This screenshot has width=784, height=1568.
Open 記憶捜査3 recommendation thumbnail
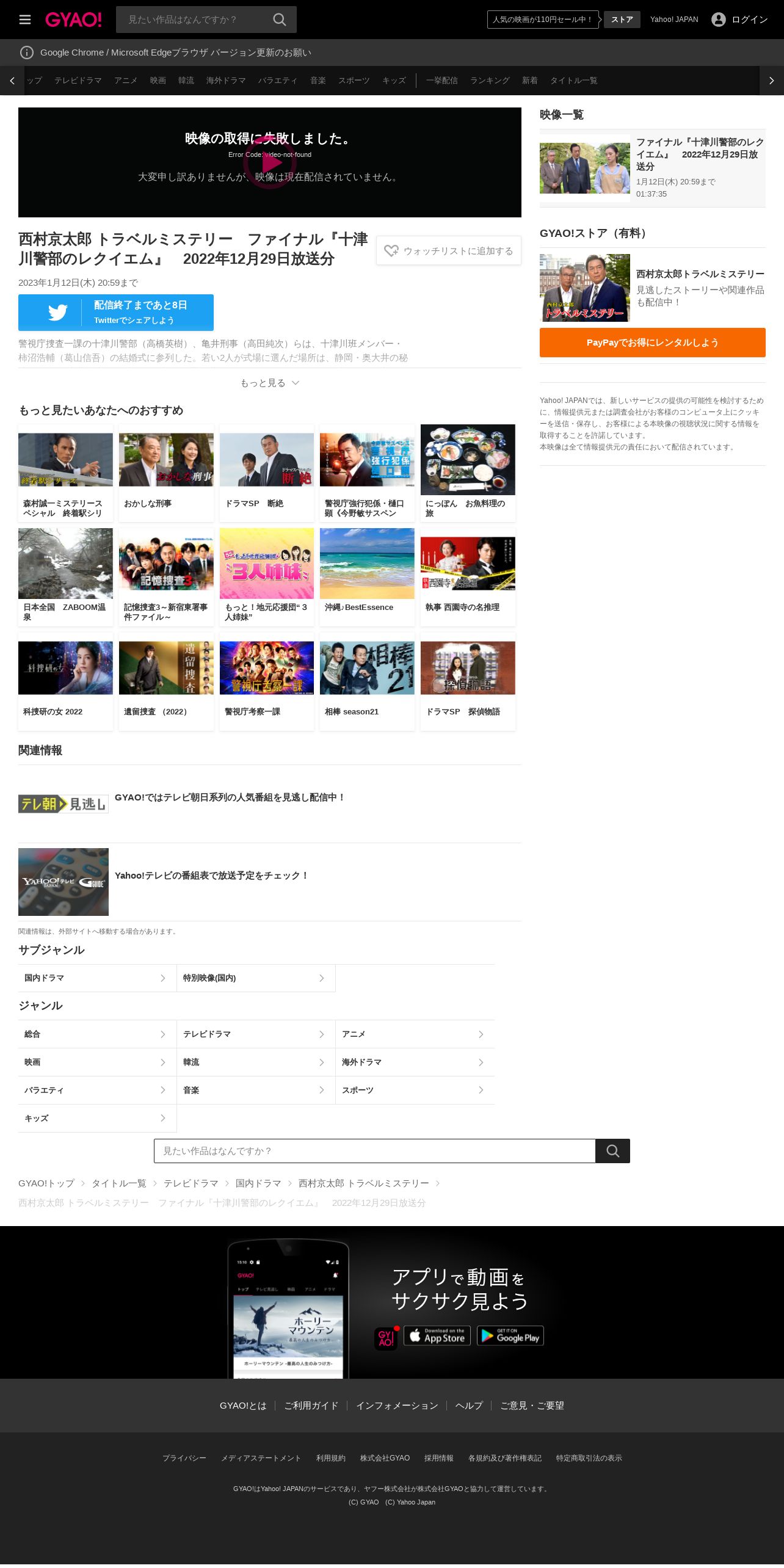[x=166, y=564]
